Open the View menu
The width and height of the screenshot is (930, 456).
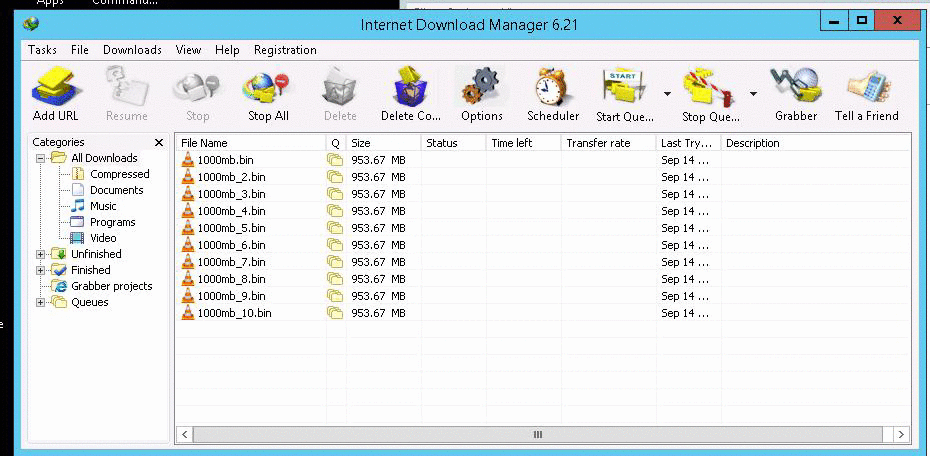[189, 50]
